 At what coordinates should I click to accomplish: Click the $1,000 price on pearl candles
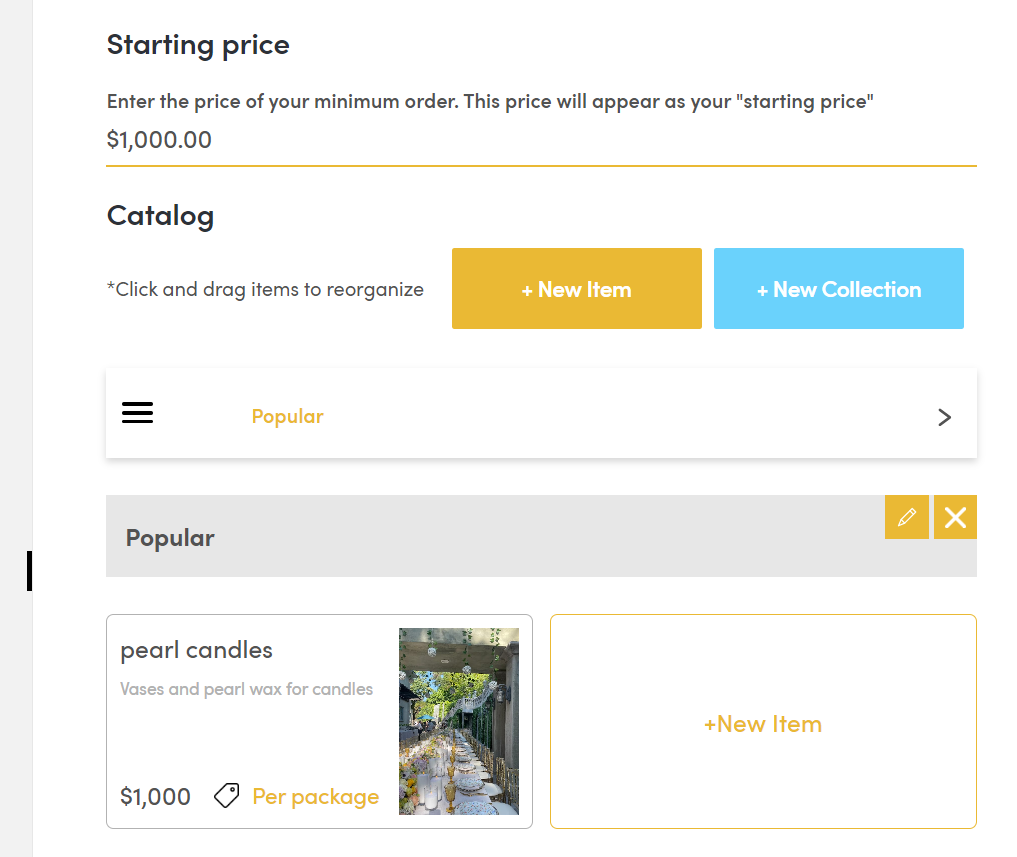point(155,797)
